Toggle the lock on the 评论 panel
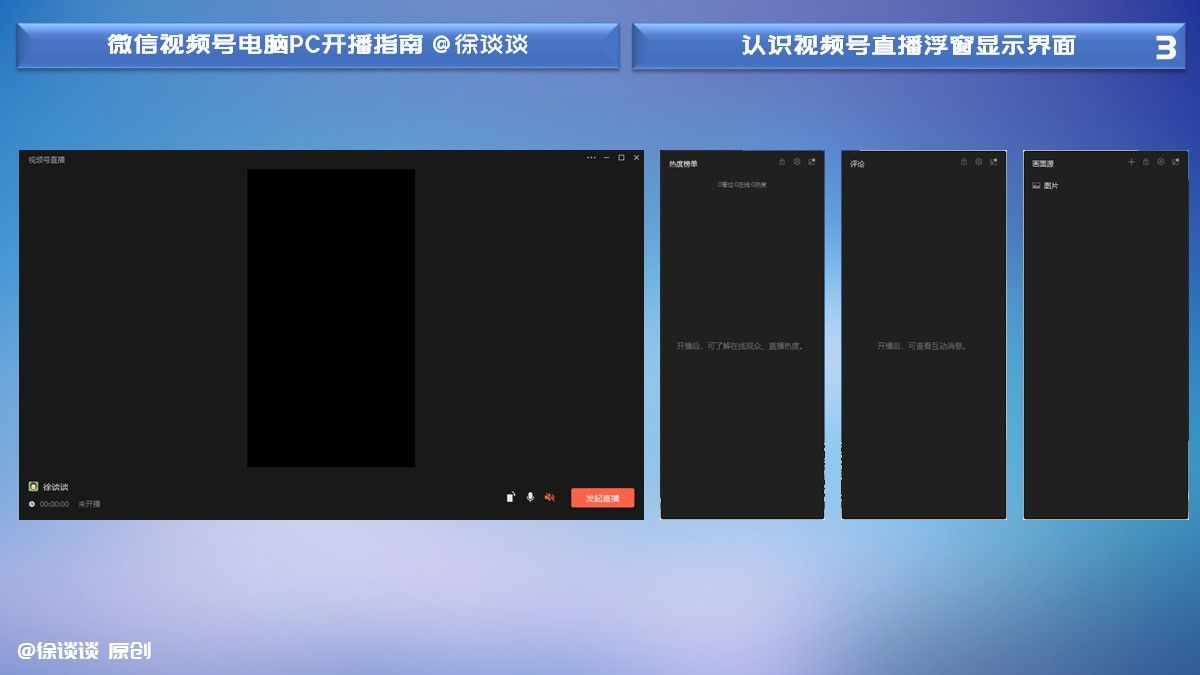The height and width of the screenshot is (675, 1200). [x=963, y=161]
